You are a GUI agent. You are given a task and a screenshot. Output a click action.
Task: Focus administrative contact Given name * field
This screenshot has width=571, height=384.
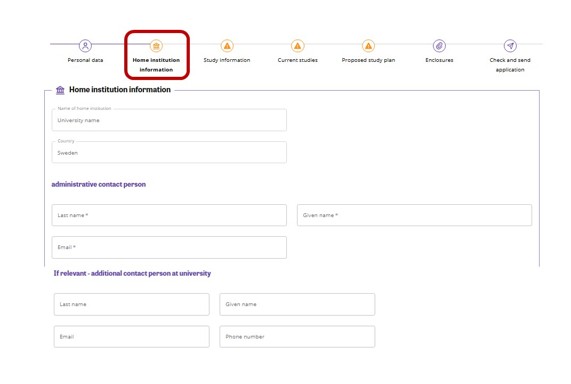coord(414,215)
